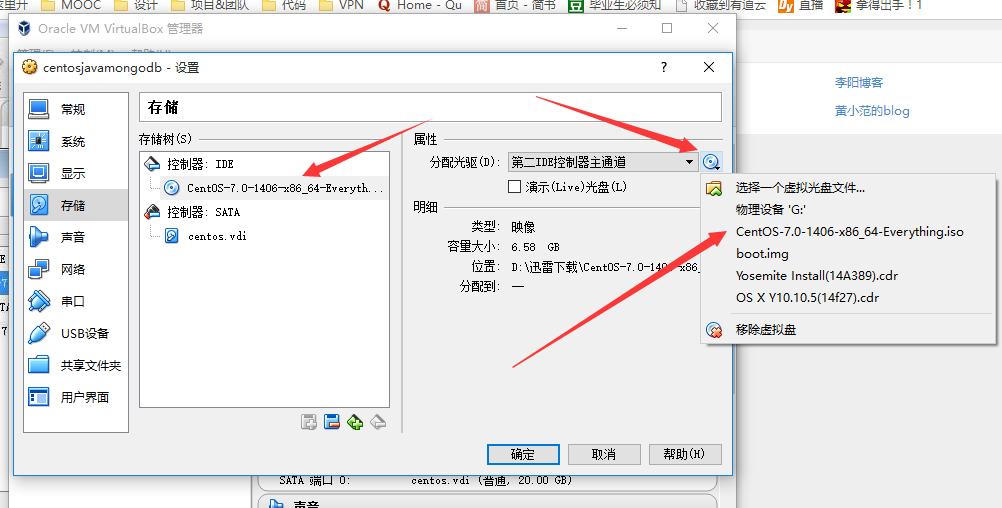This screenshot has height=508, width=1002.
Task: Open the 直播 bookmark
Action: coord(800,5)
